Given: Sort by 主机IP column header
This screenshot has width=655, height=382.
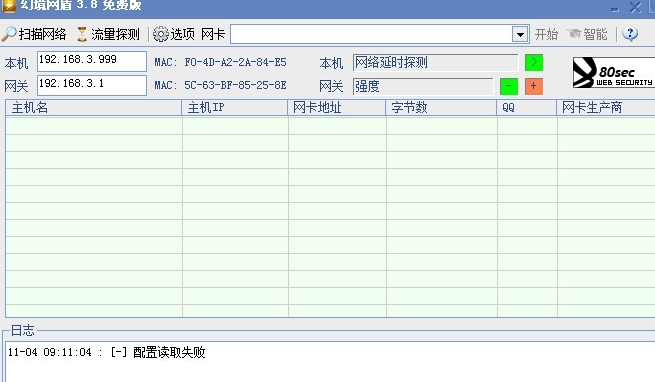Looking at the screenshot, I should click(x=235, y=108).
